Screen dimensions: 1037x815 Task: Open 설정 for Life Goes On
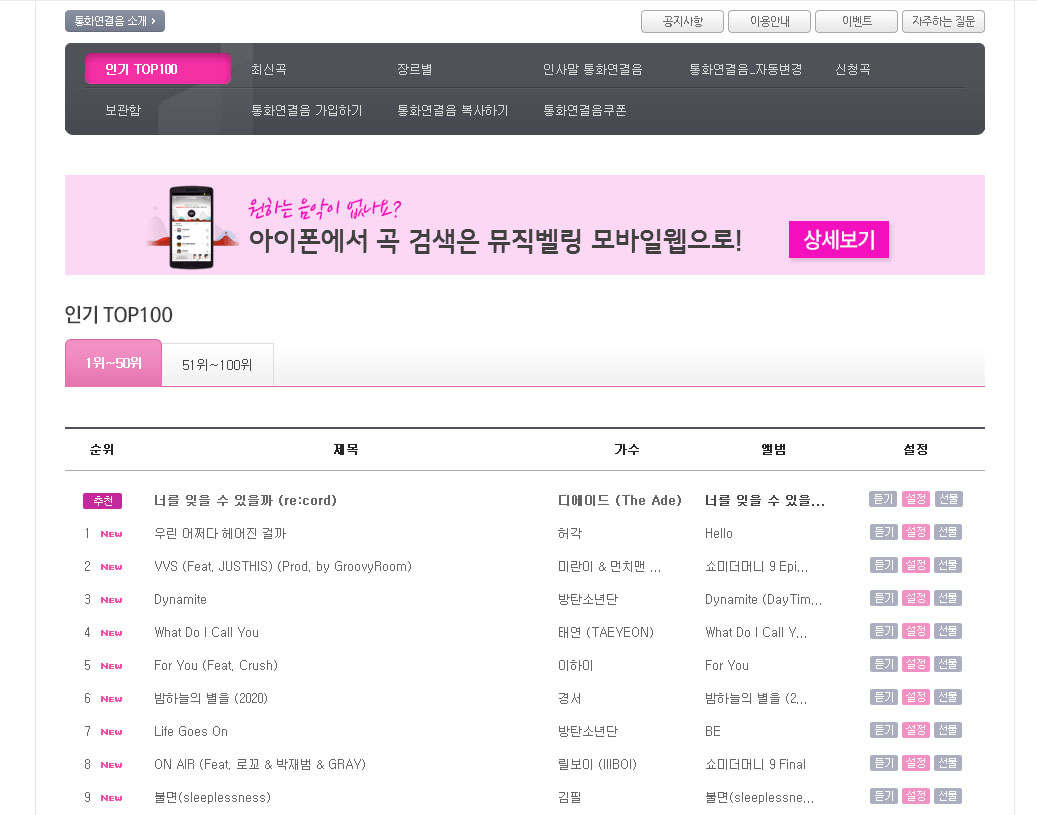[915, 729]
